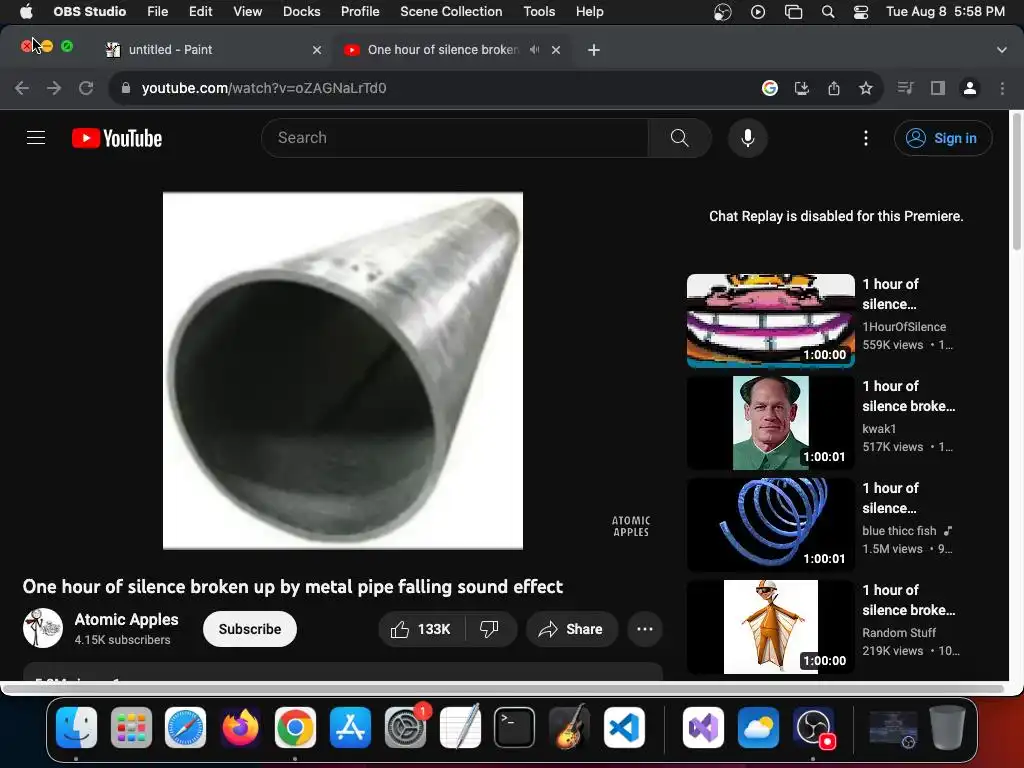Close the YouTube tab
Viewport: 1024px width, 768px height.
click(x=556, y=50)
